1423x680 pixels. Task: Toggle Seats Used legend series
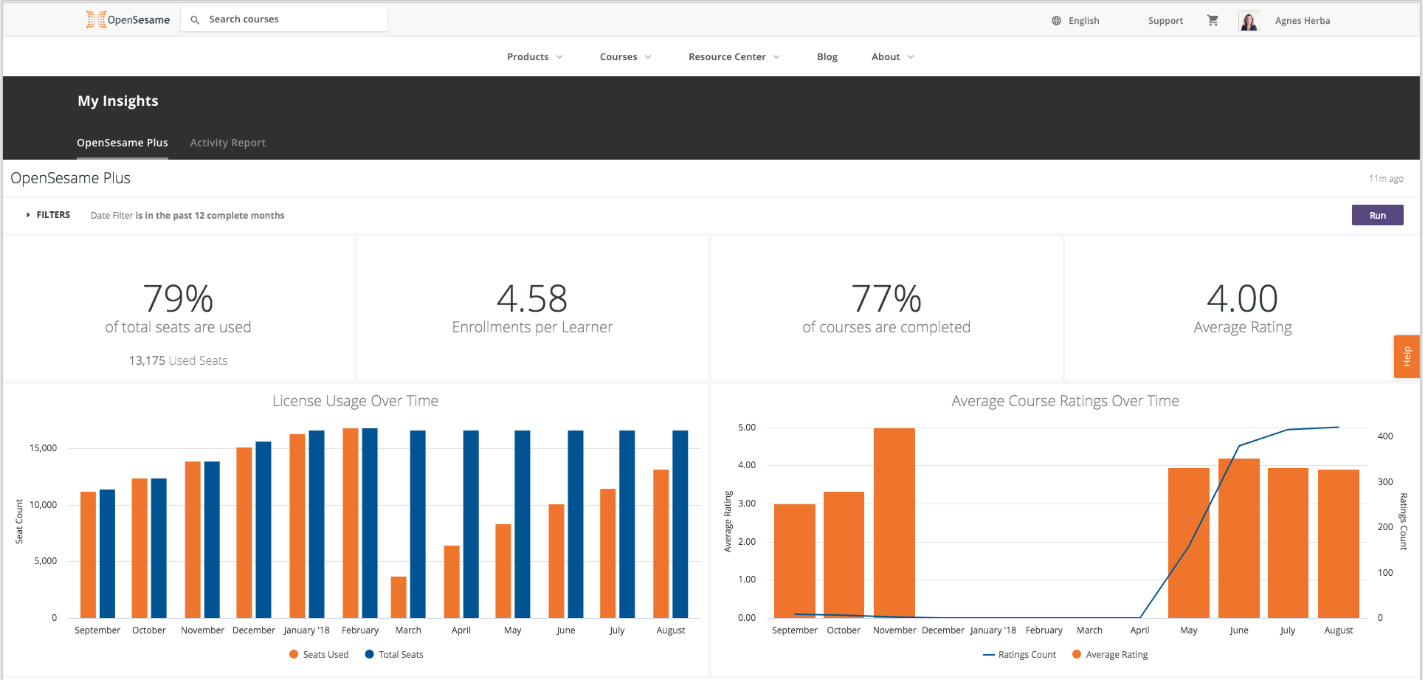(x=319, y=654)
